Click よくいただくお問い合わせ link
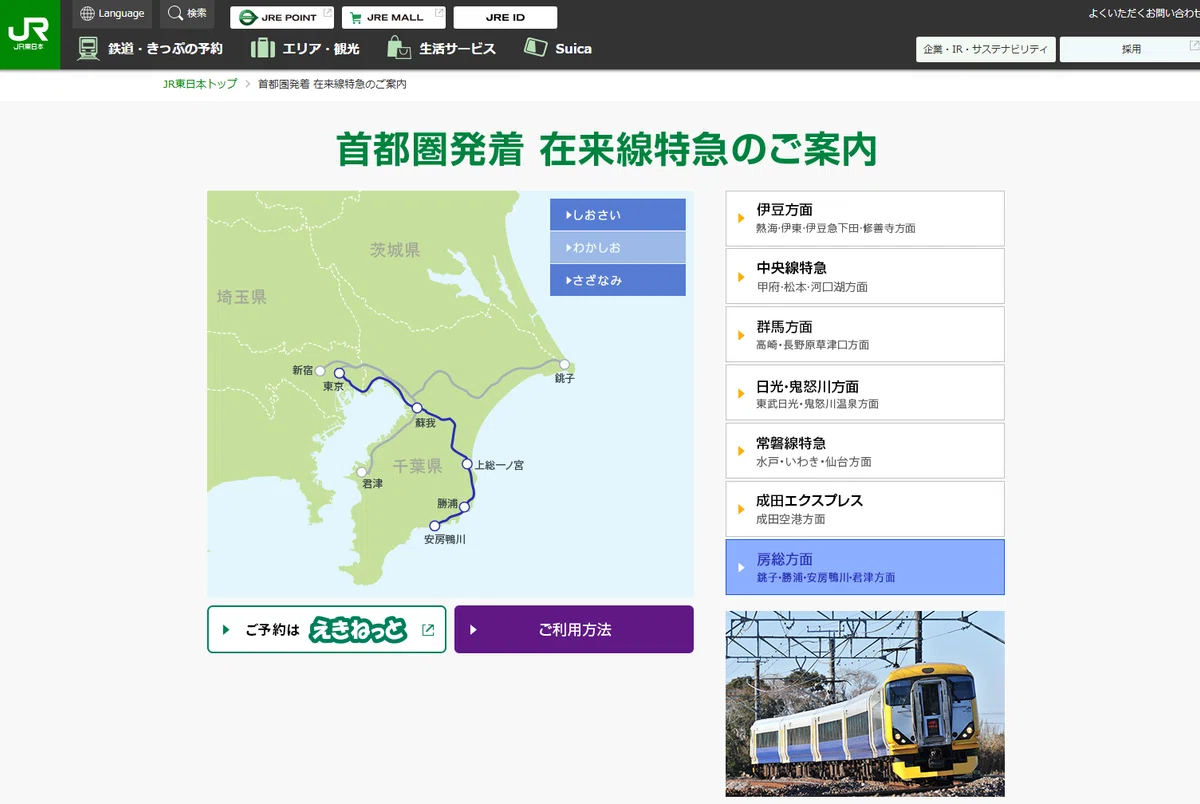The image size is (1200, 804). tap(1144, 14)
